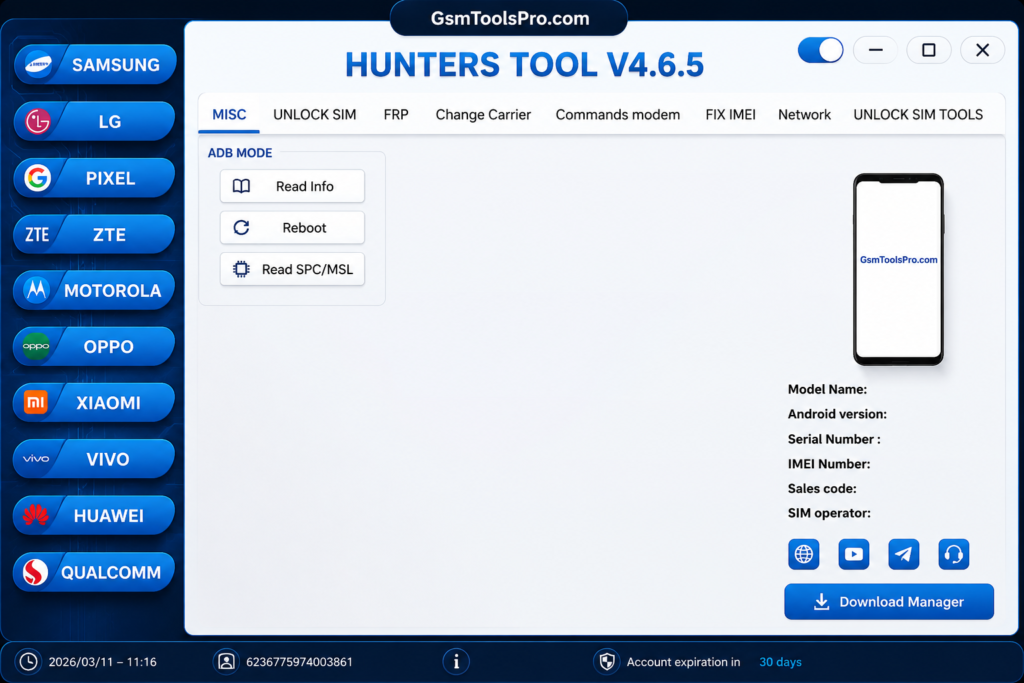The image size is (1024, 683).
Task: Click the Account expiration in text
Action: pos(683,662)
